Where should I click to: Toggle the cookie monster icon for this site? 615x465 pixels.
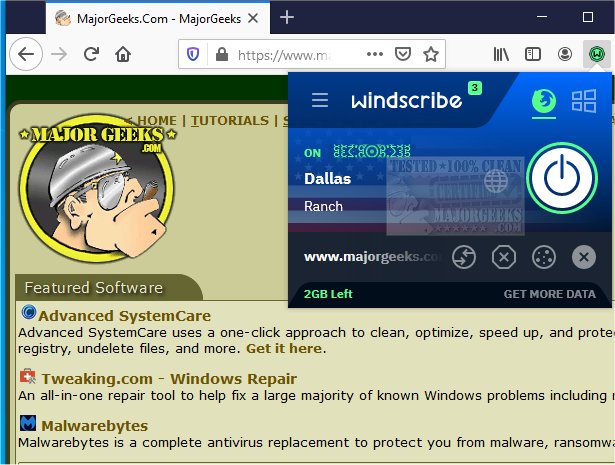[544, 257]
